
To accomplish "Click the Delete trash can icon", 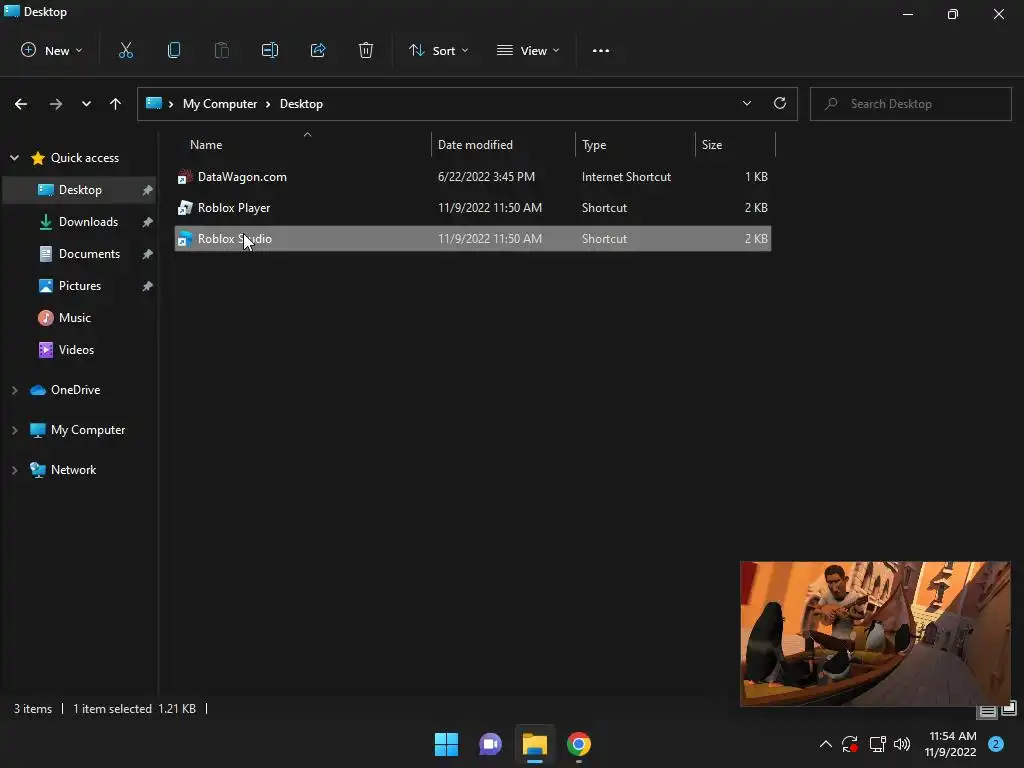I will 366,50.
